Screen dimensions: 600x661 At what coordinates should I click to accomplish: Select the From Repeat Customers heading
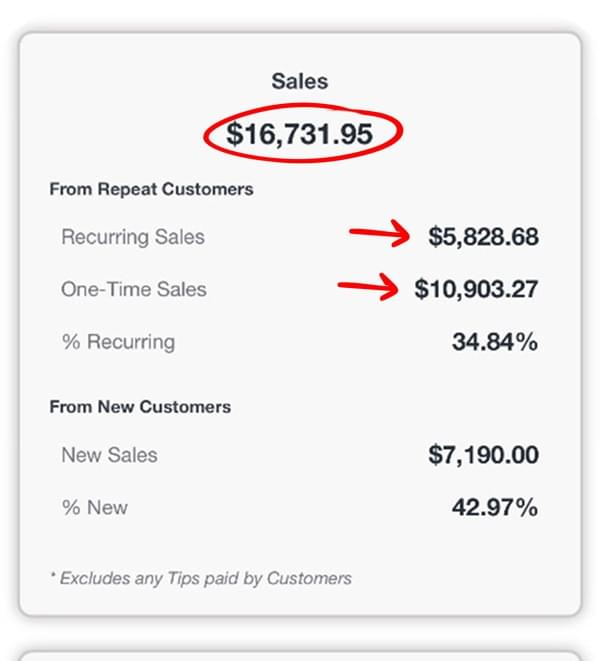pos(151,189)
